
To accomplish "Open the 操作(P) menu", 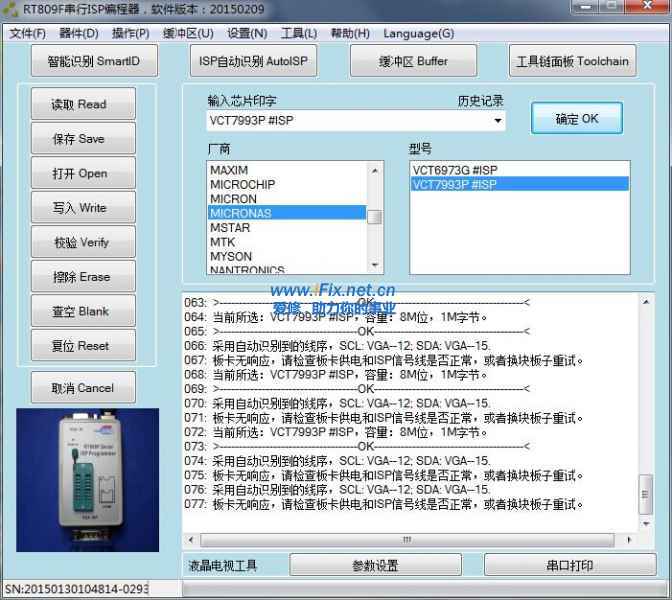I will [x=131, y=33].
